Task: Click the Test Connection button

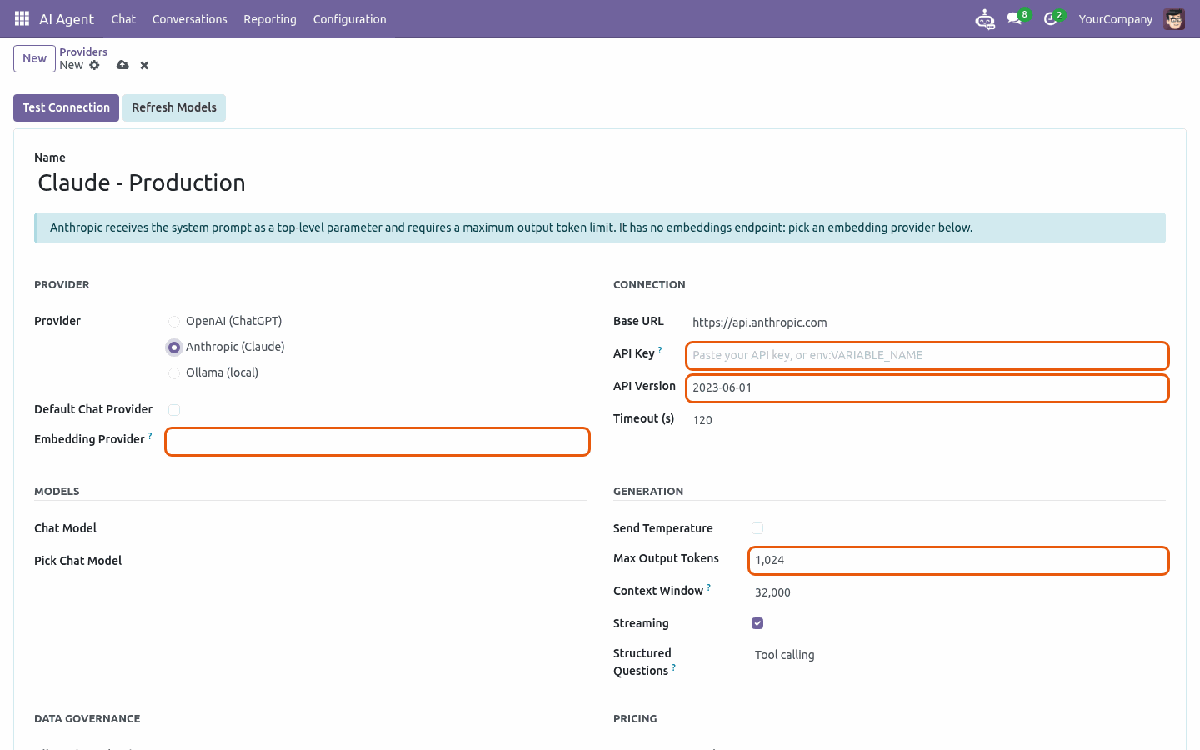Action: [66, 108]
